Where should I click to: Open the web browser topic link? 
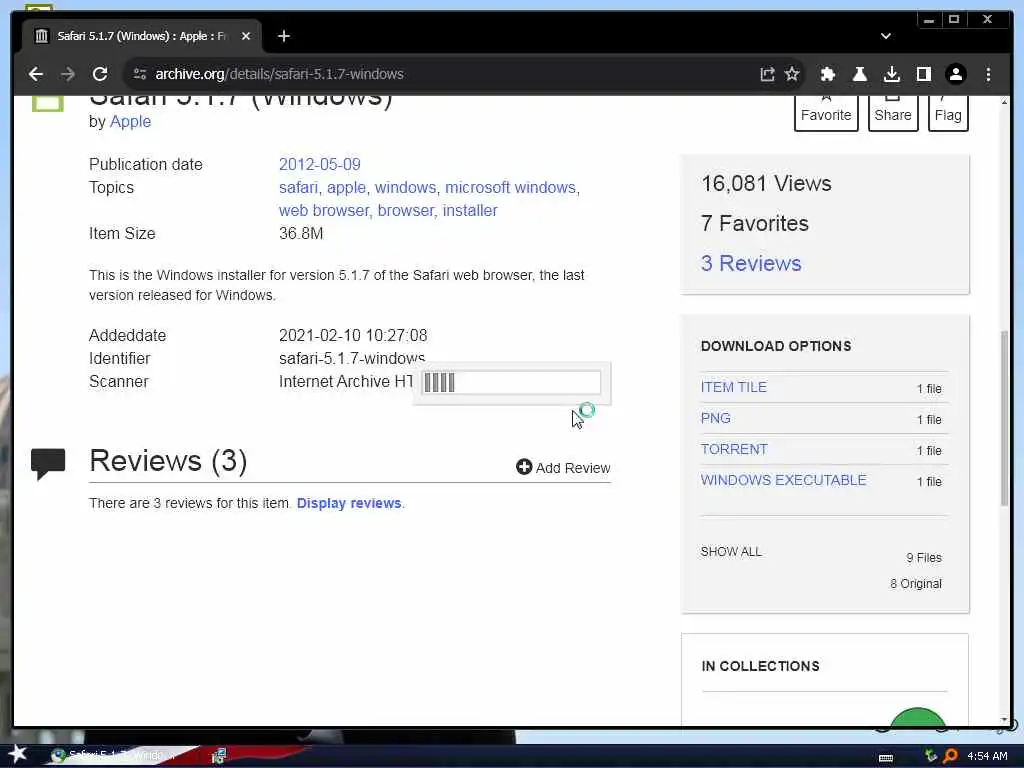[x=323, y=210]
